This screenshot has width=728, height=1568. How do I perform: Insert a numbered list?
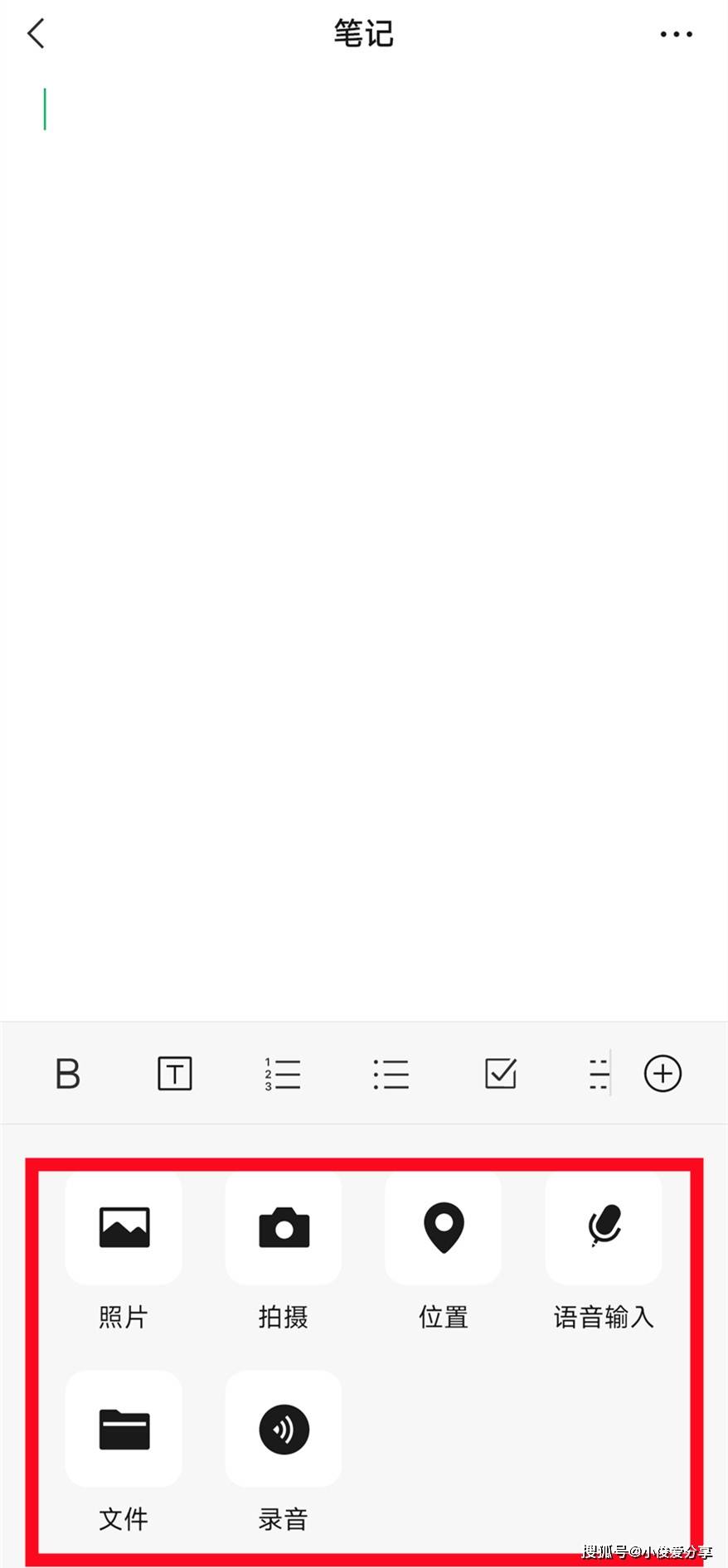click(x=283, y=1074)
